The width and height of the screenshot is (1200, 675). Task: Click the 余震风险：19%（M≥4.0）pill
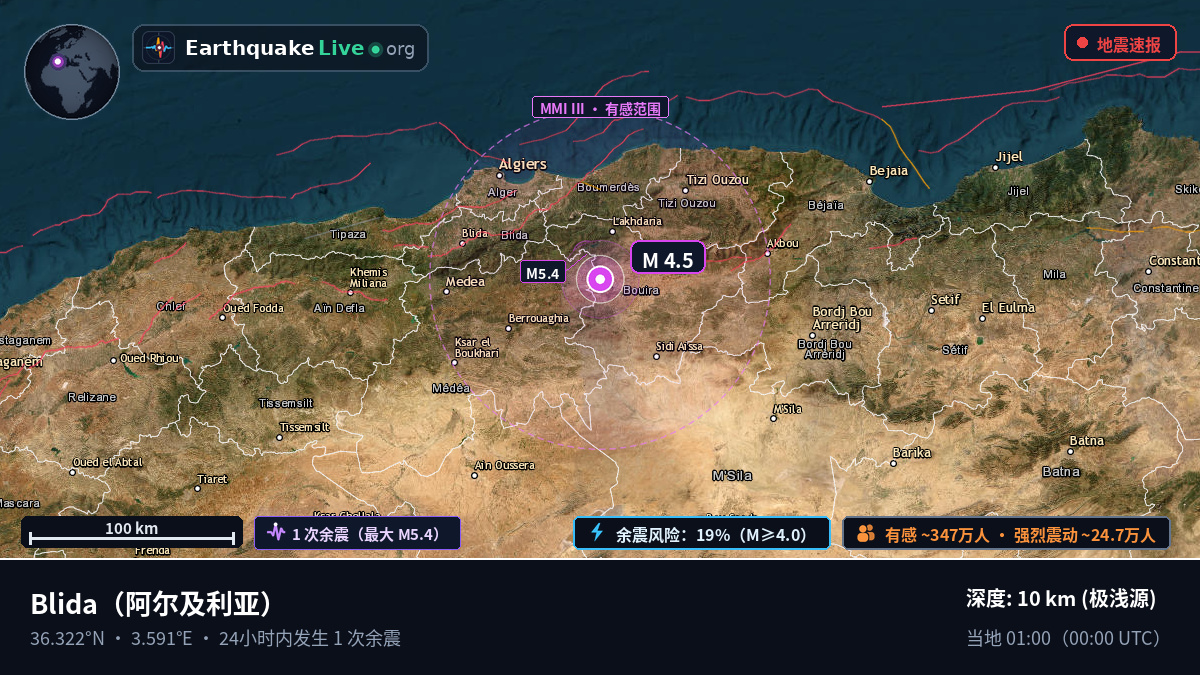(x=702, y=533)
